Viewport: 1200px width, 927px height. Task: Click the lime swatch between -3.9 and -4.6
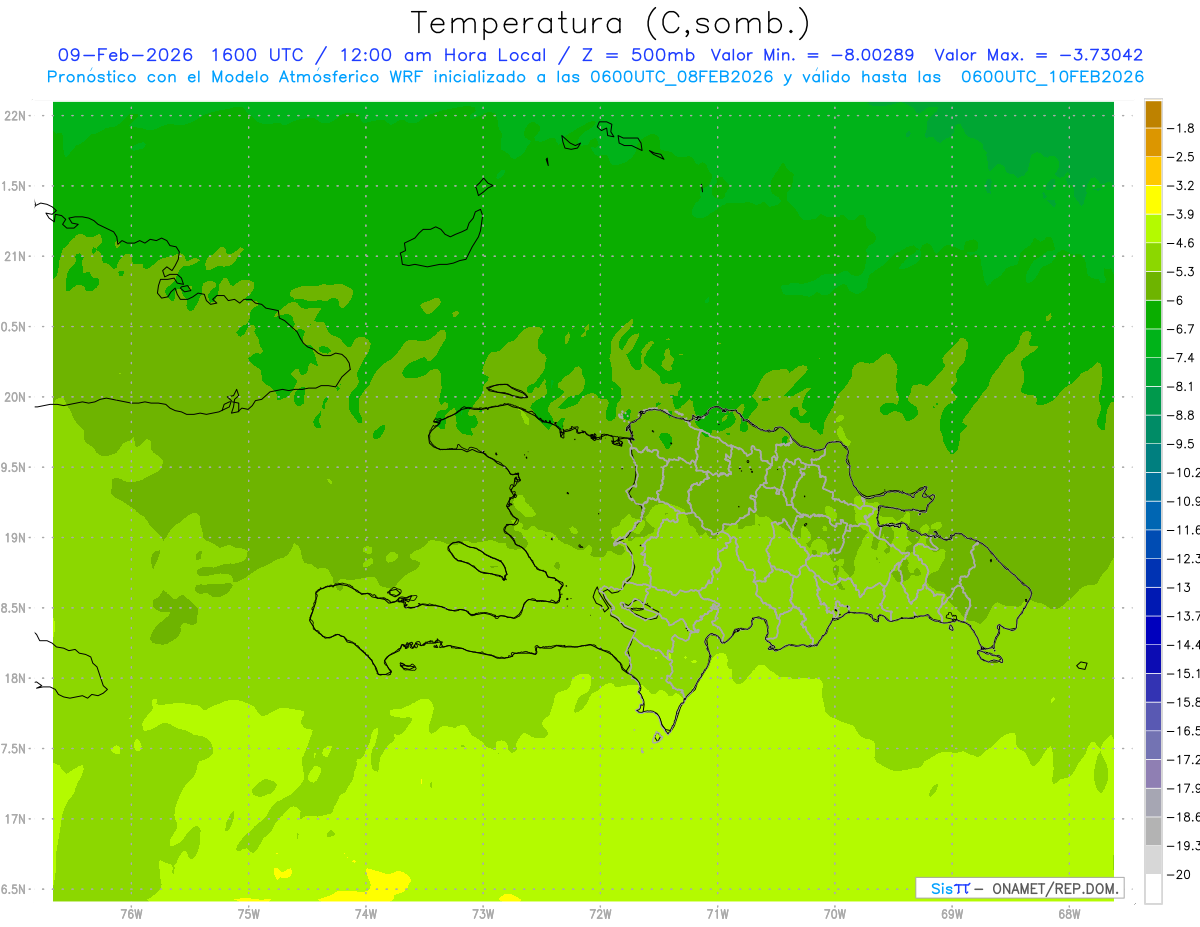[x=1153, y=229]
